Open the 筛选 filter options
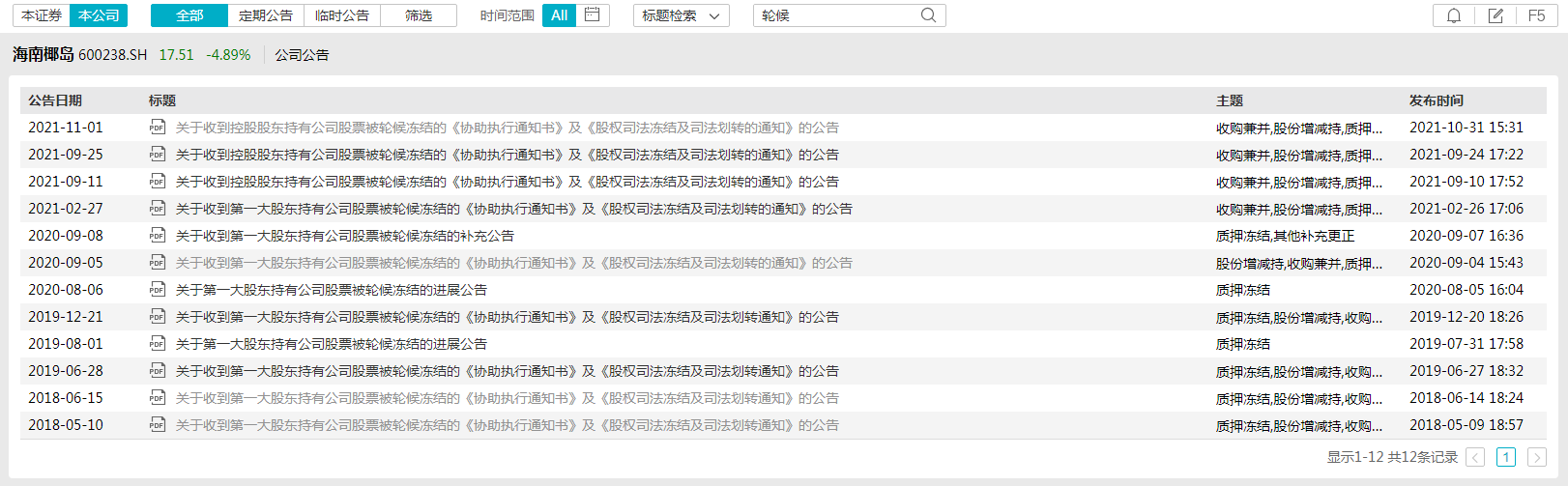Screen dimensions: 1568x486 click(419, 15)
